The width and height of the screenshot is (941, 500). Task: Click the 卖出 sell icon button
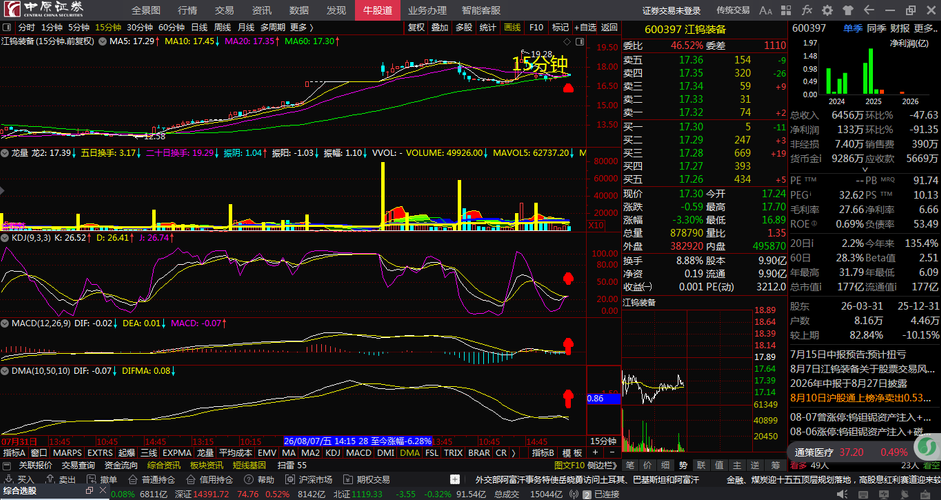(59, 480)
